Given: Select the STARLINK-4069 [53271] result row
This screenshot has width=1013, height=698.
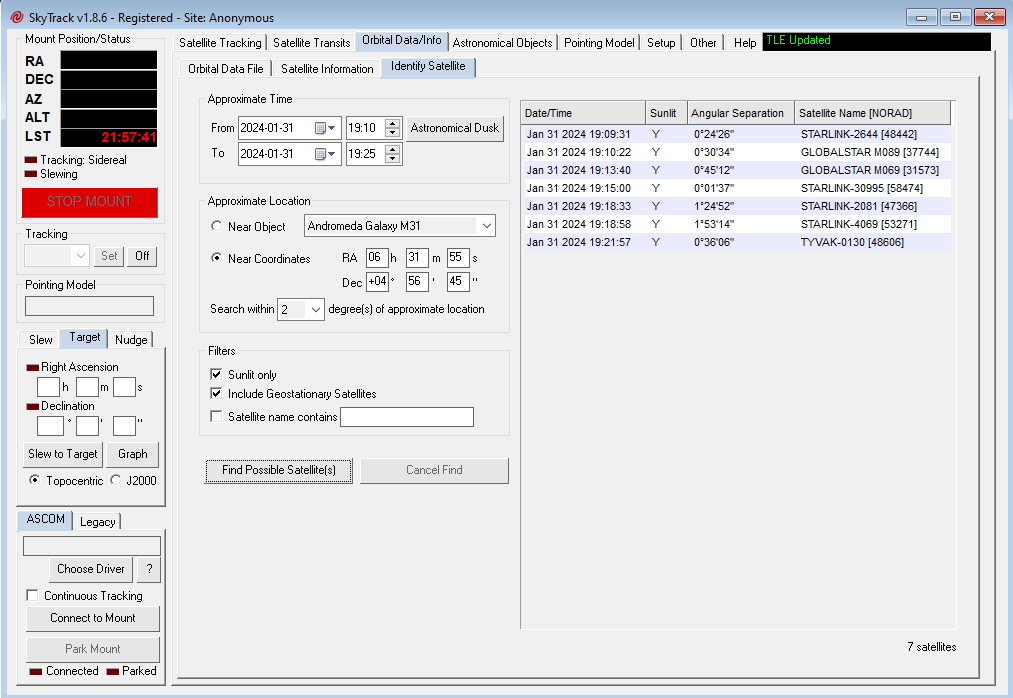Looking at the screenshot, I should (736, 225).
